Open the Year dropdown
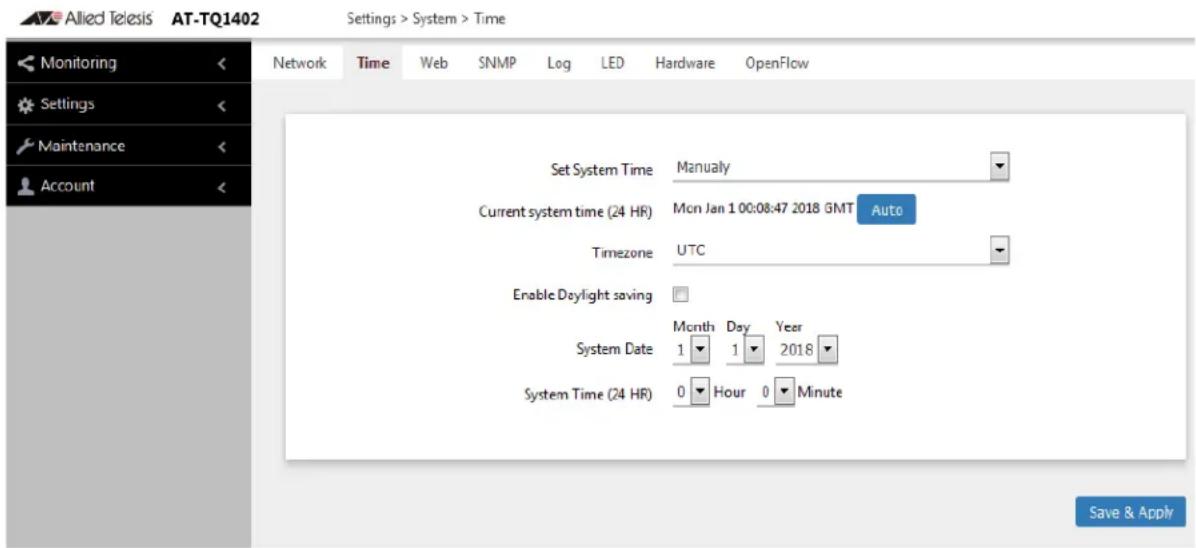1196x548 pixels. 807,351
